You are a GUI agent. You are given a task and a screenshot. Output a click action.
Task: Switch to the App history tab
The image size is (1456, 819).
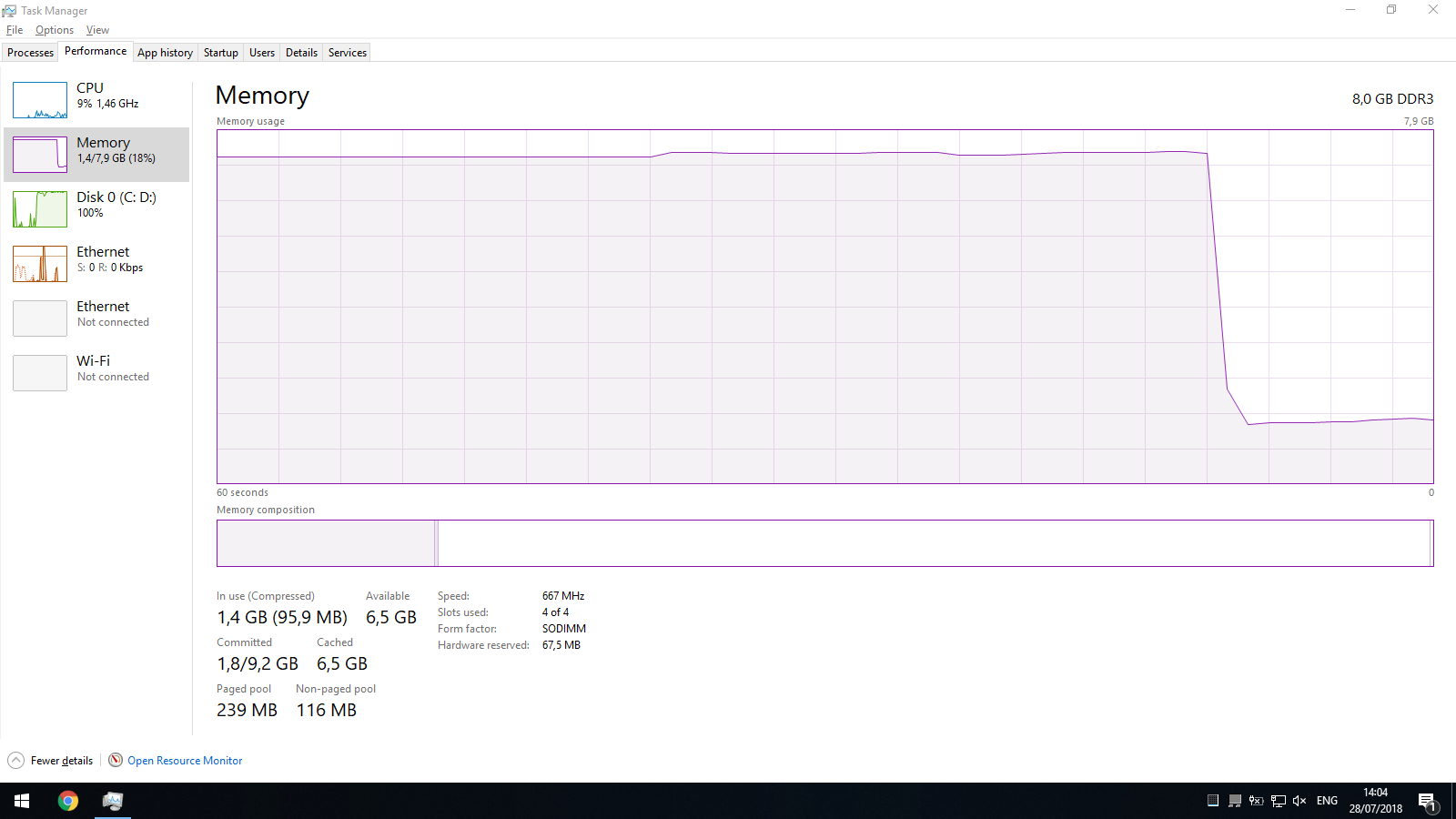(165, 52)
